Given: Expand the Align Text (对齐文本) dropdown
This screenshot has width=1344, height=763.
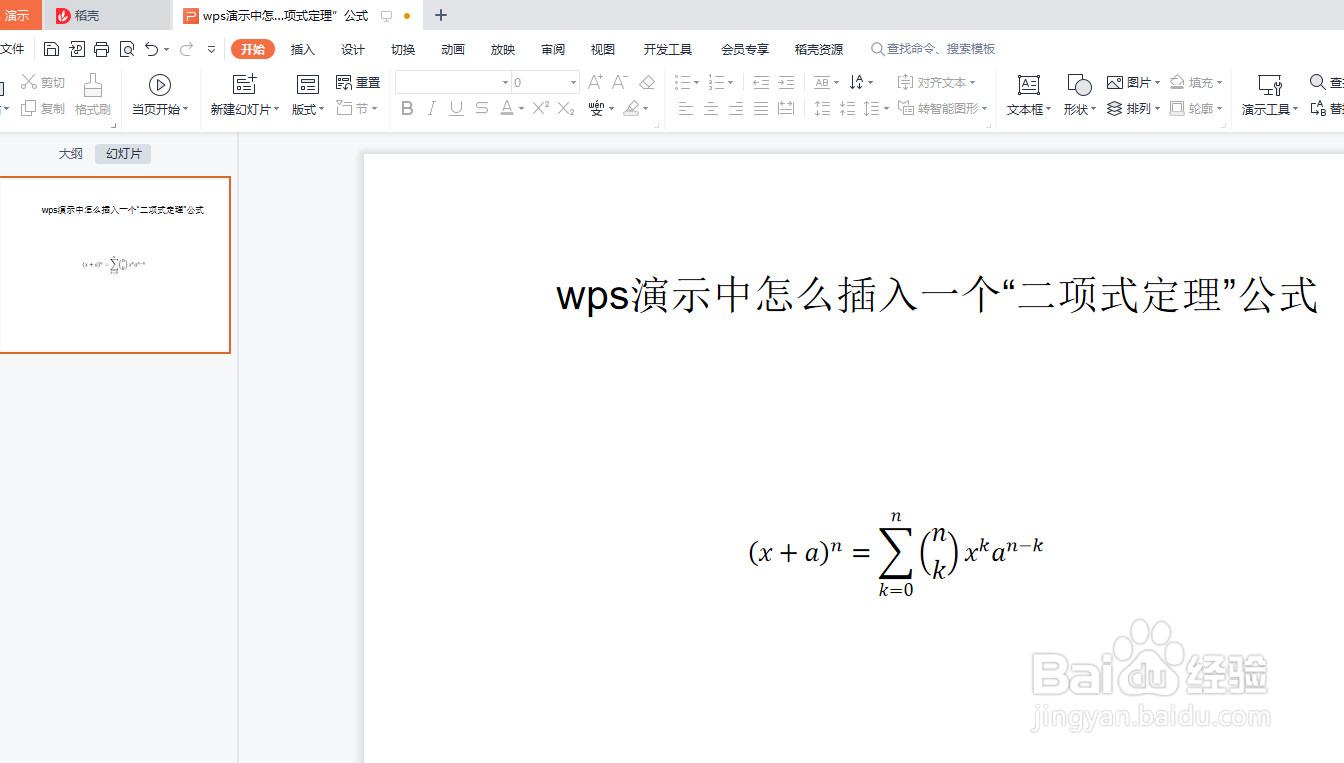Looking at the screenshot, I should point(972,82).
